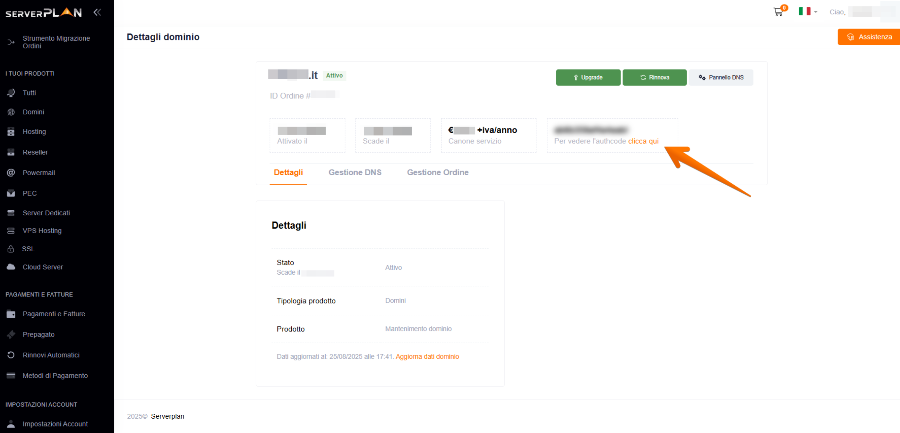This screenshot has height=433, width=900.
Task: Switch to the Gestione Ordine tab
Action: (x=437, y=173)
